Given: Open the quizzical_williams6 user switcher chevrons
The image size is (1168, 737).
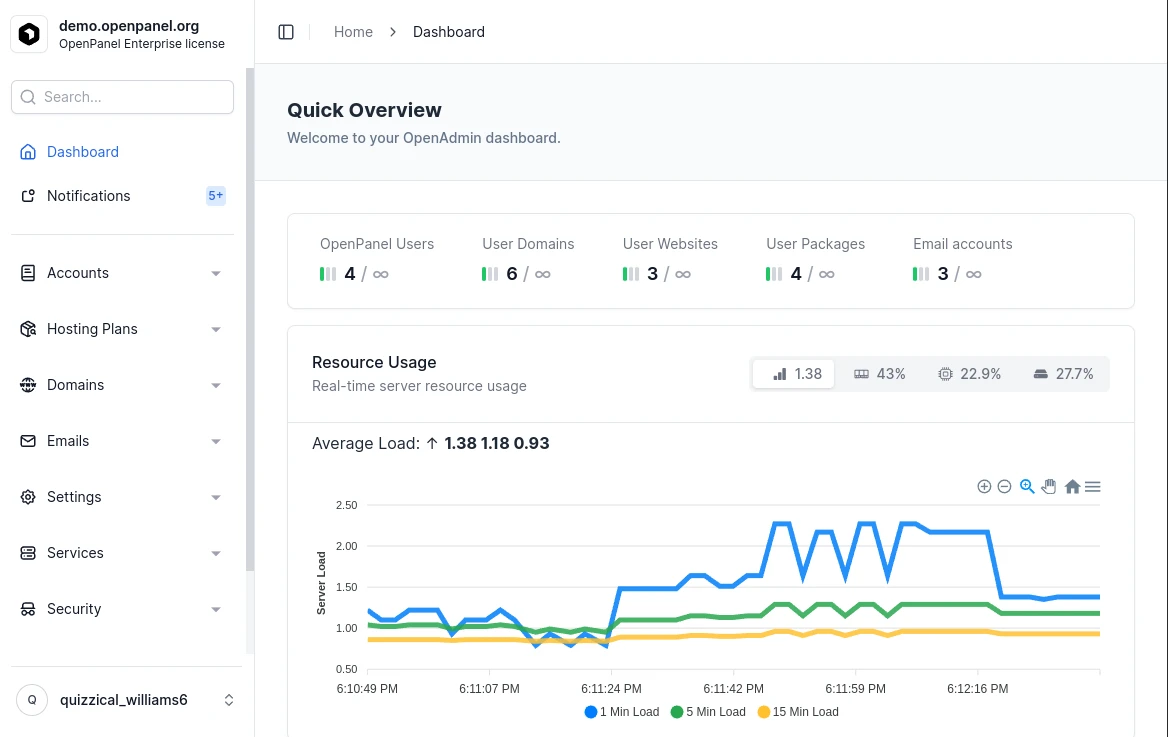Looking at the screenshot, I should [x=229, y=700].
